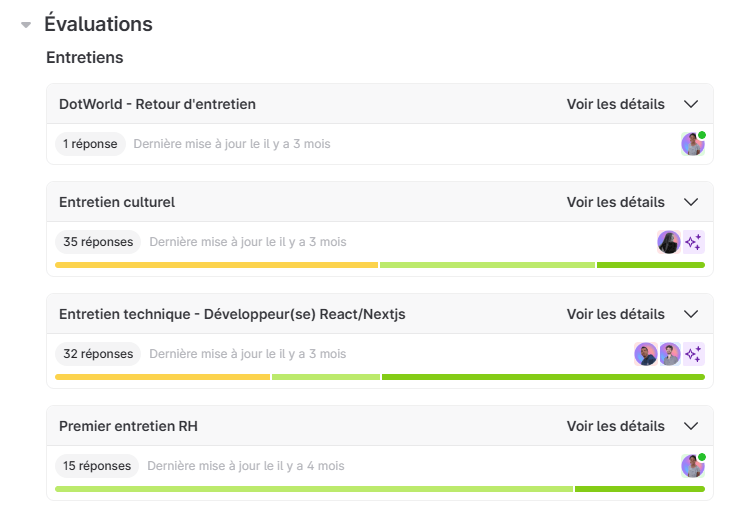Screen dimensions: 745x529
Task: Open Voir les détails for Premier entretien RH
Action: pyautogui.click(x=615, y=426)
